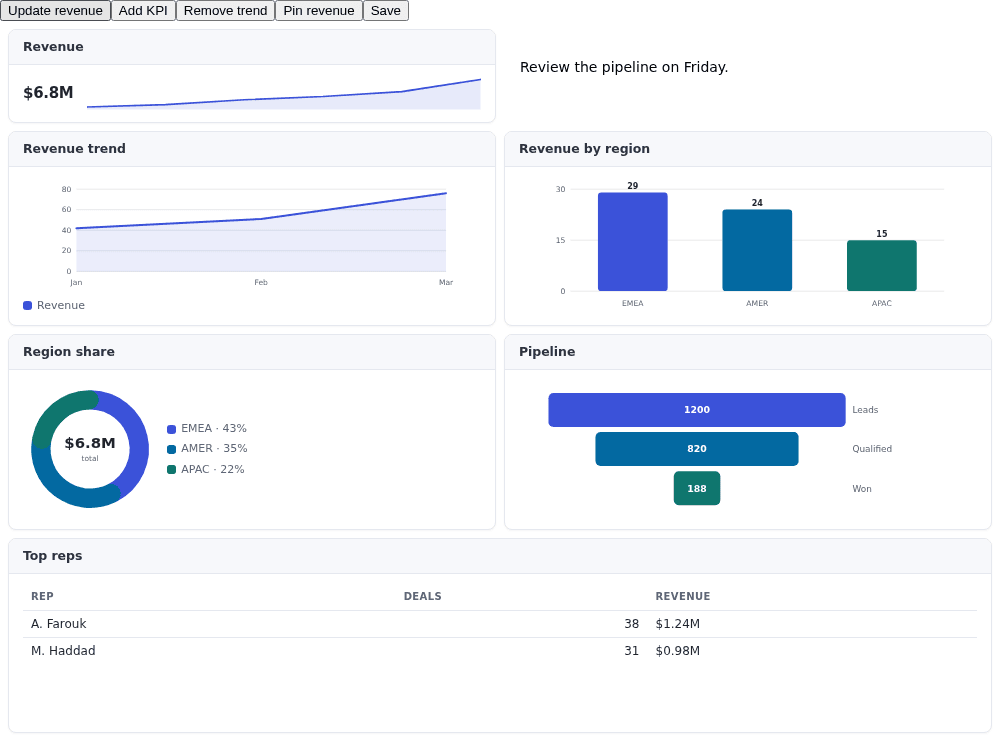Click the EMEA axis label under the bar chart
The height and width of the screenshot is (741, 1000).
click(633, 303)
